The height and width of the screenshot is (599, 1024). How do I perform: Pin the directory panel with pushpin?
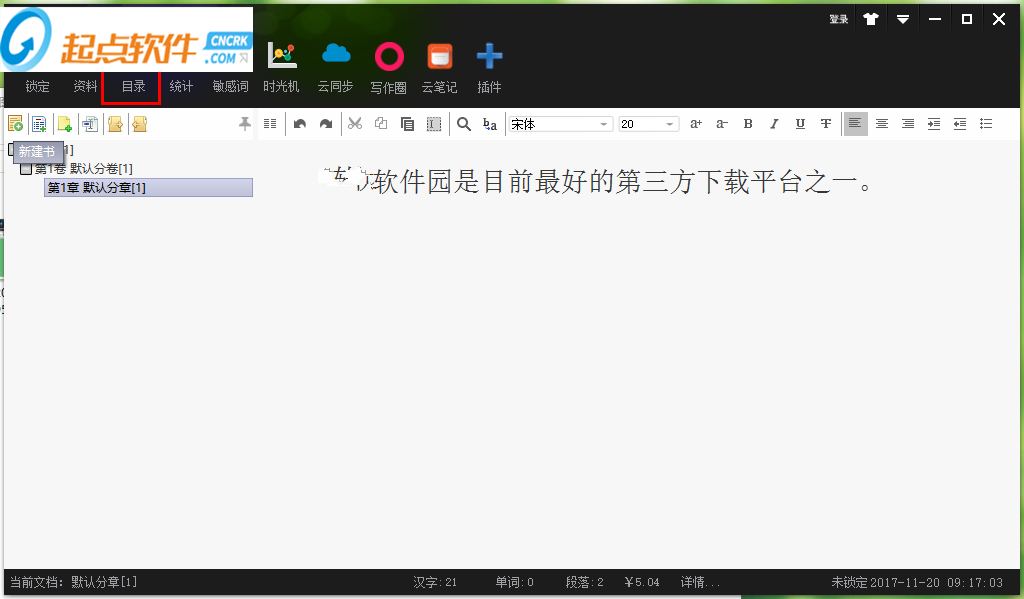(x=244, y=124)
